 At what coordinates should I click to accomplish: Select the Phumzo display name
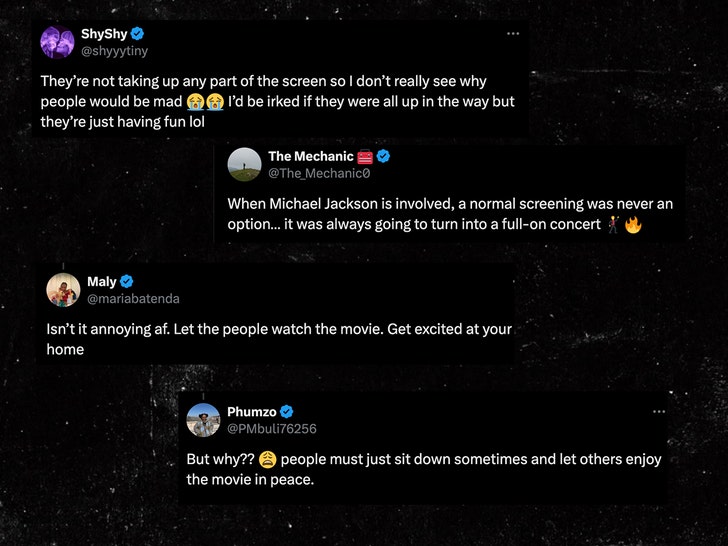[252, 412]
